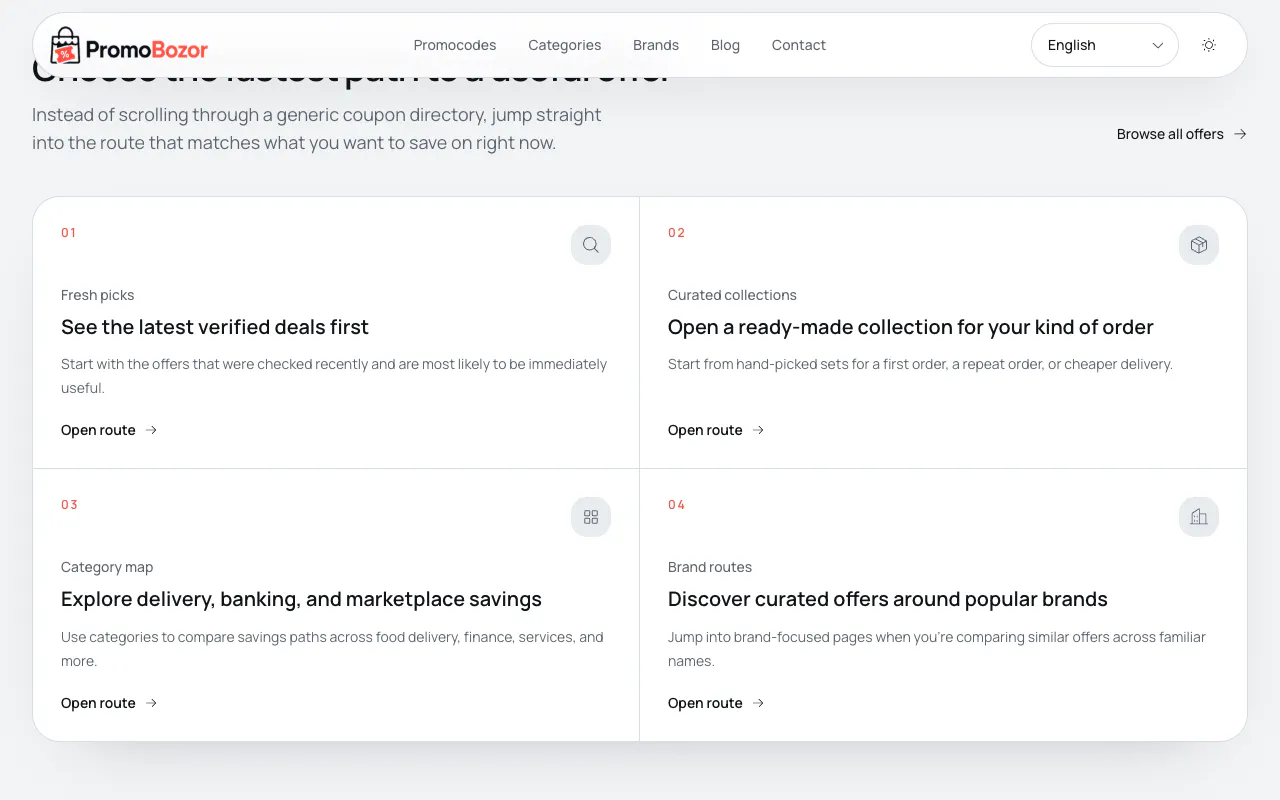This screenshot has height=800, width=1280.
Task: Click heading Discover curated offers around popular brands
Action: pos(888,599)
